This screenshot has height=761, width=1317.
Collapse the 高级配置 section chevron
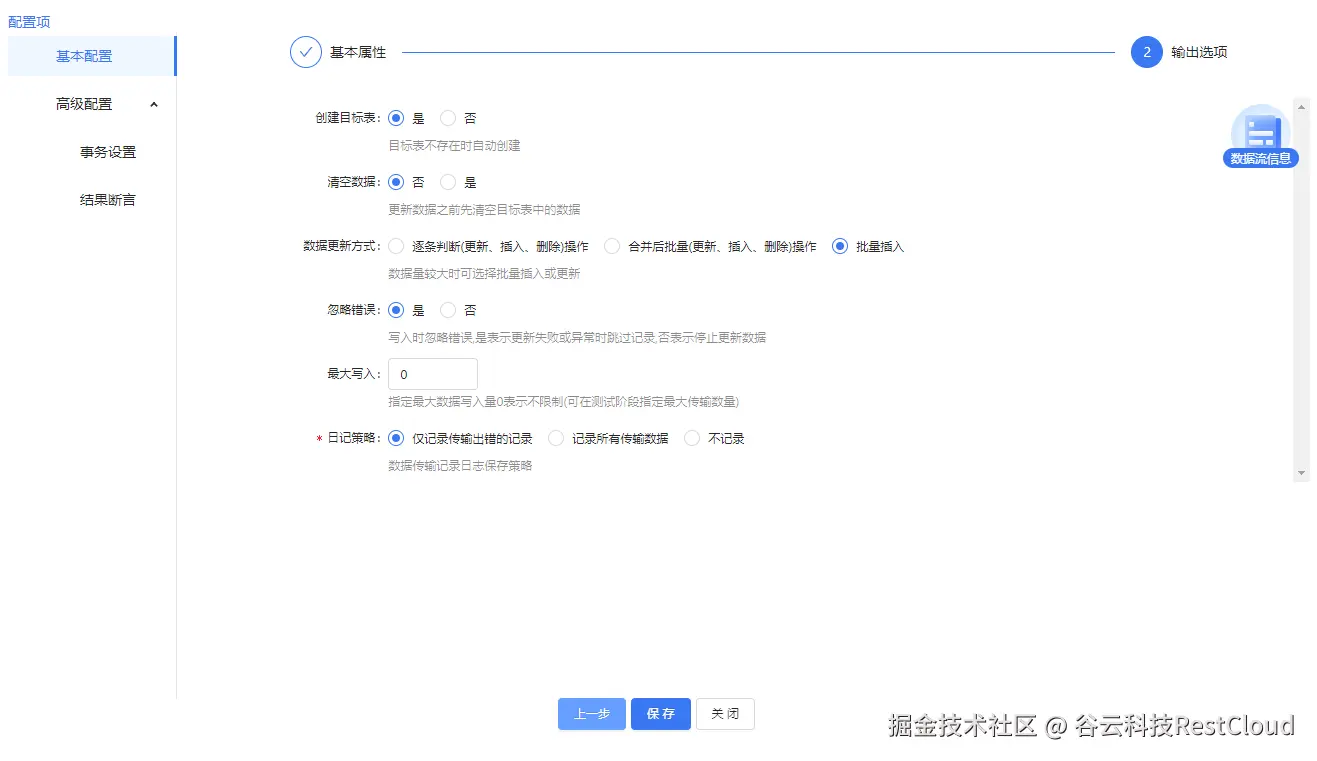pos(153,103)
